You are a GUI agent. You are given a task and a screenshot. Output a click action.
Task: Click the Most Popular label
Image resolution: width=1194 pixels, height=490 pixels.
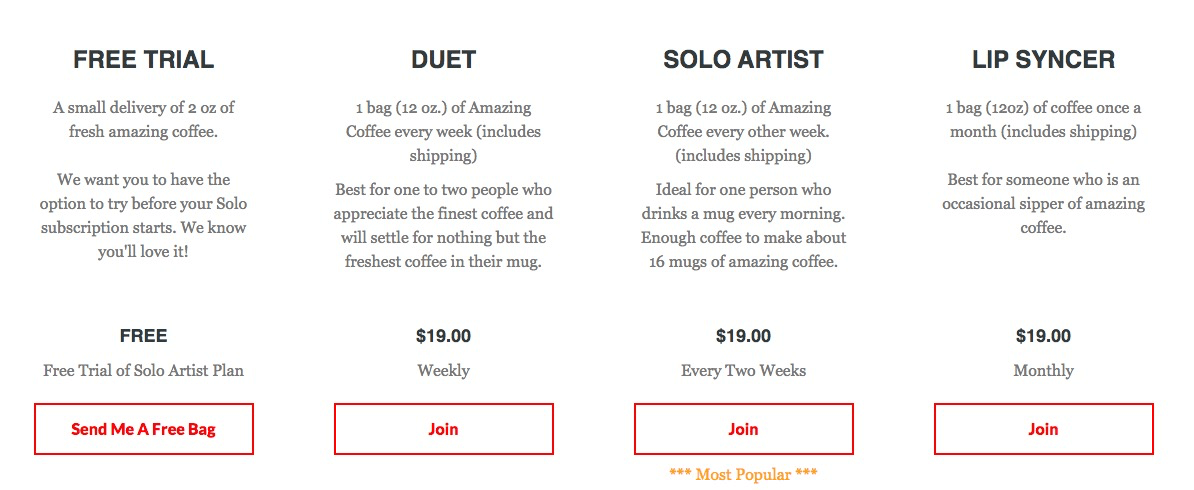tap(743, 475)
